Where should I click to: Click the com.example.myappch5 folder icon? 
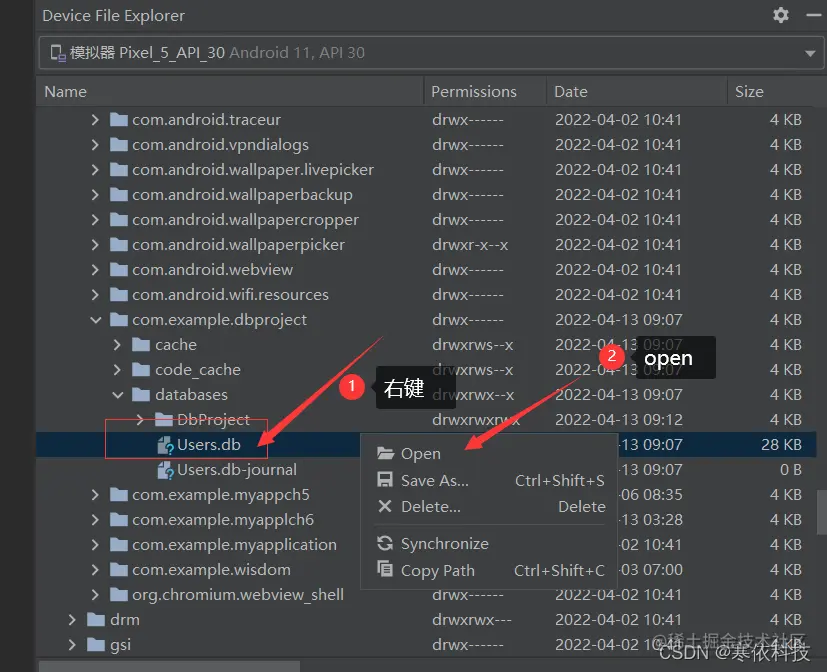[119, 495]
